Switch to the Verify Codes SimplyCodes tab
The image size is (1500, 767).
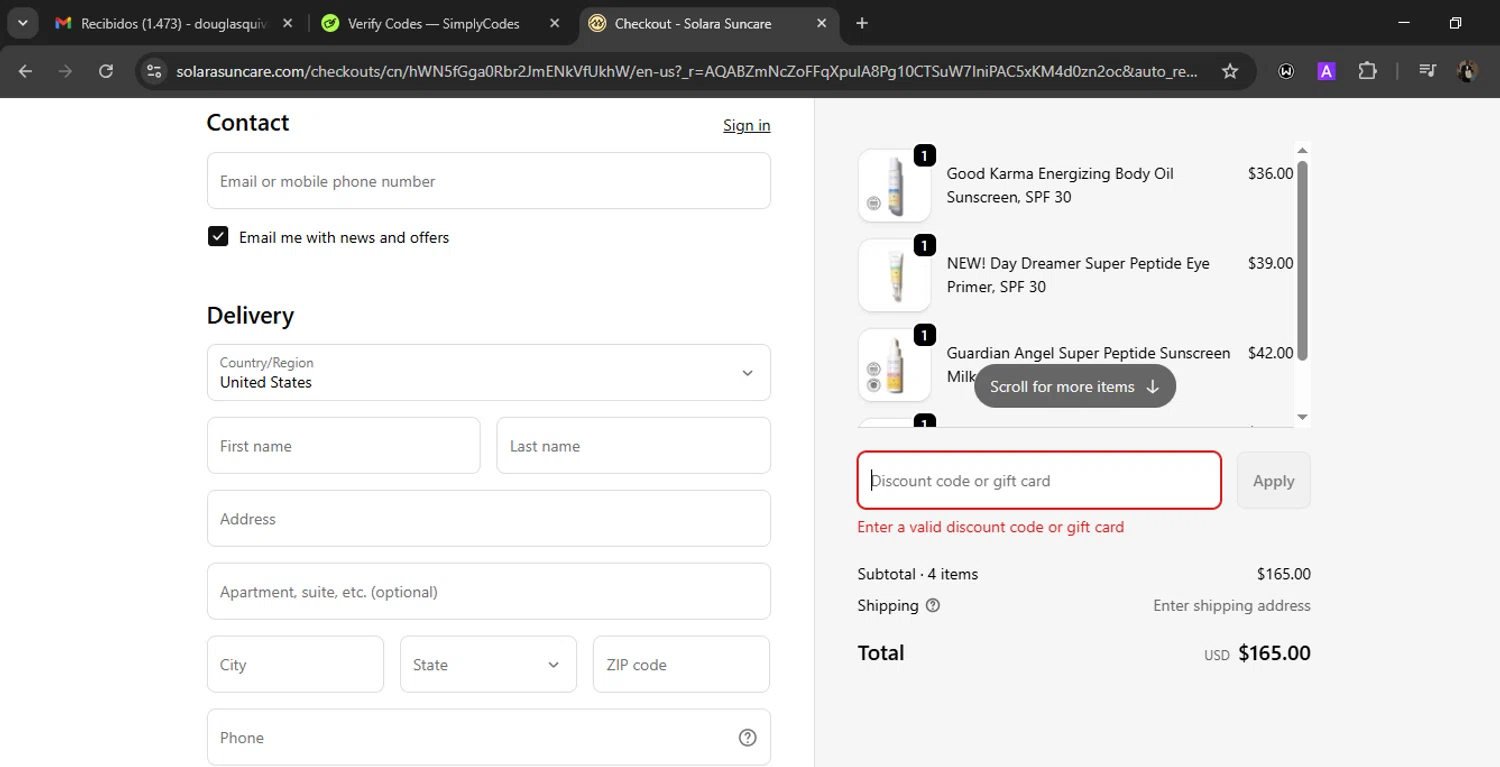(x=442, y=23)
